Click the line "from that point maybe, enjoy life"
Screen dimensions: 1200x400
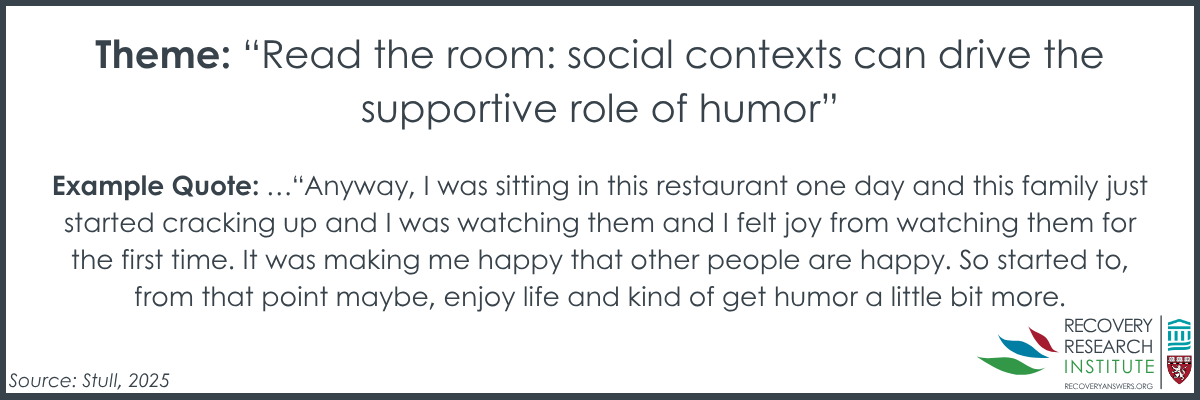[600, 299]
